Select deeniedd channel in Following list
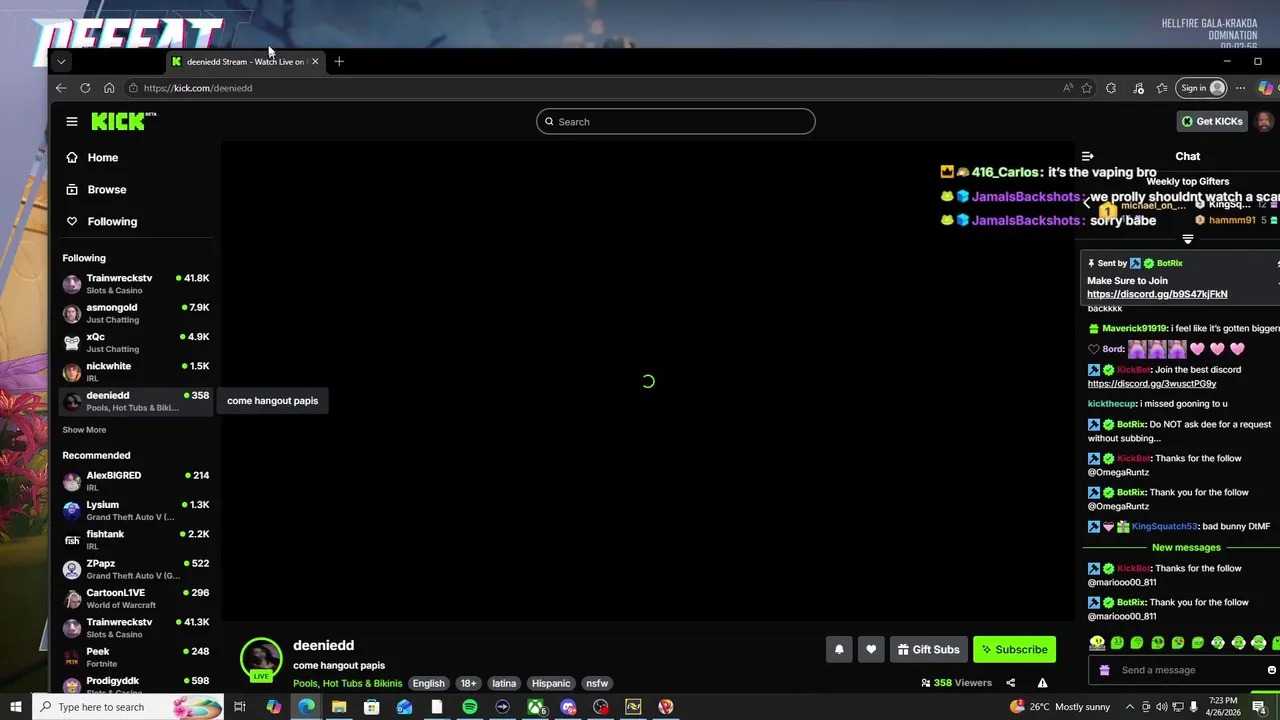 pyautogui.click(x=136, y=401)
